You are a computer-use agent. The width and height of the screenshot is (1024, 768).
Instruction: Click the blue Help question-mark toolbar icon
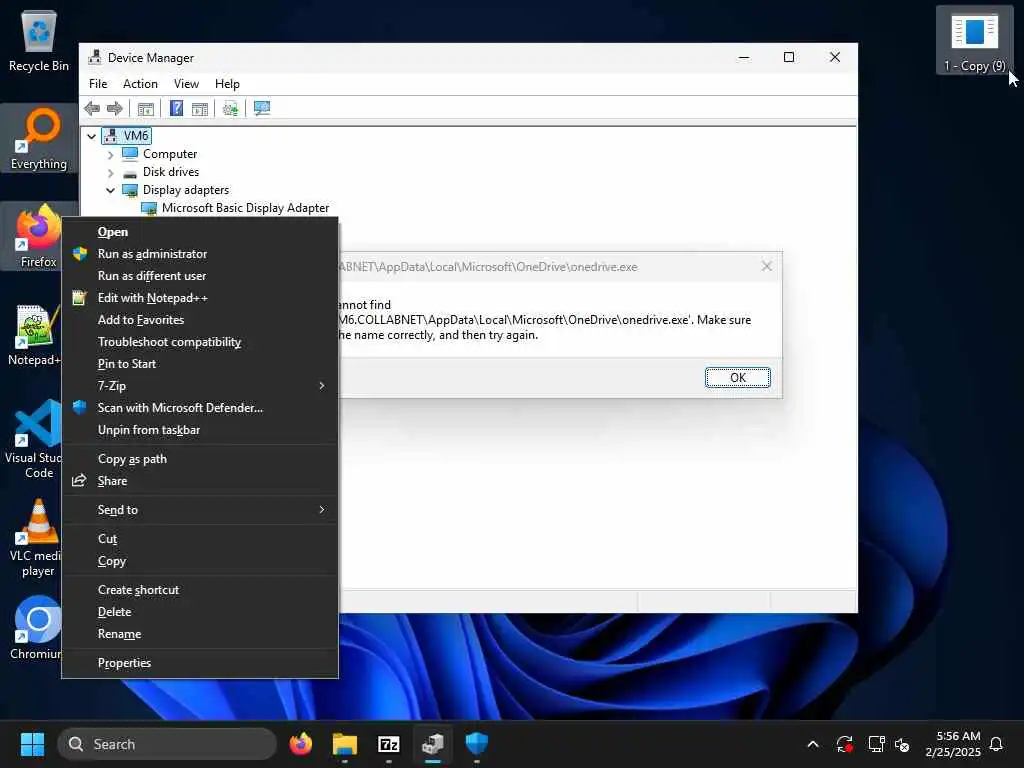(x=176, y=108)
